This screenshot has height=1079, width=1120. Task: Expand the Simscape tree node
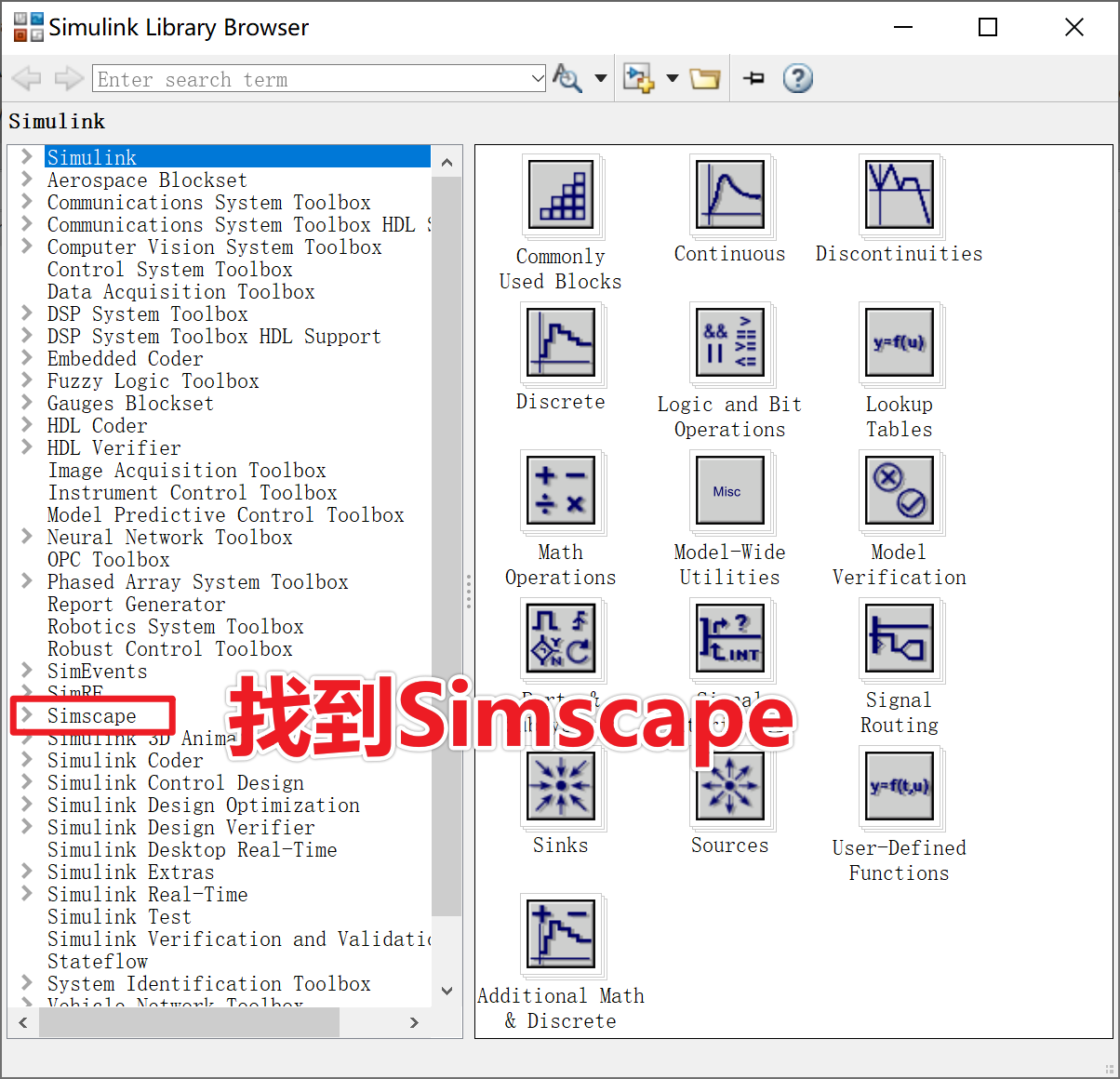click(24, 716)
